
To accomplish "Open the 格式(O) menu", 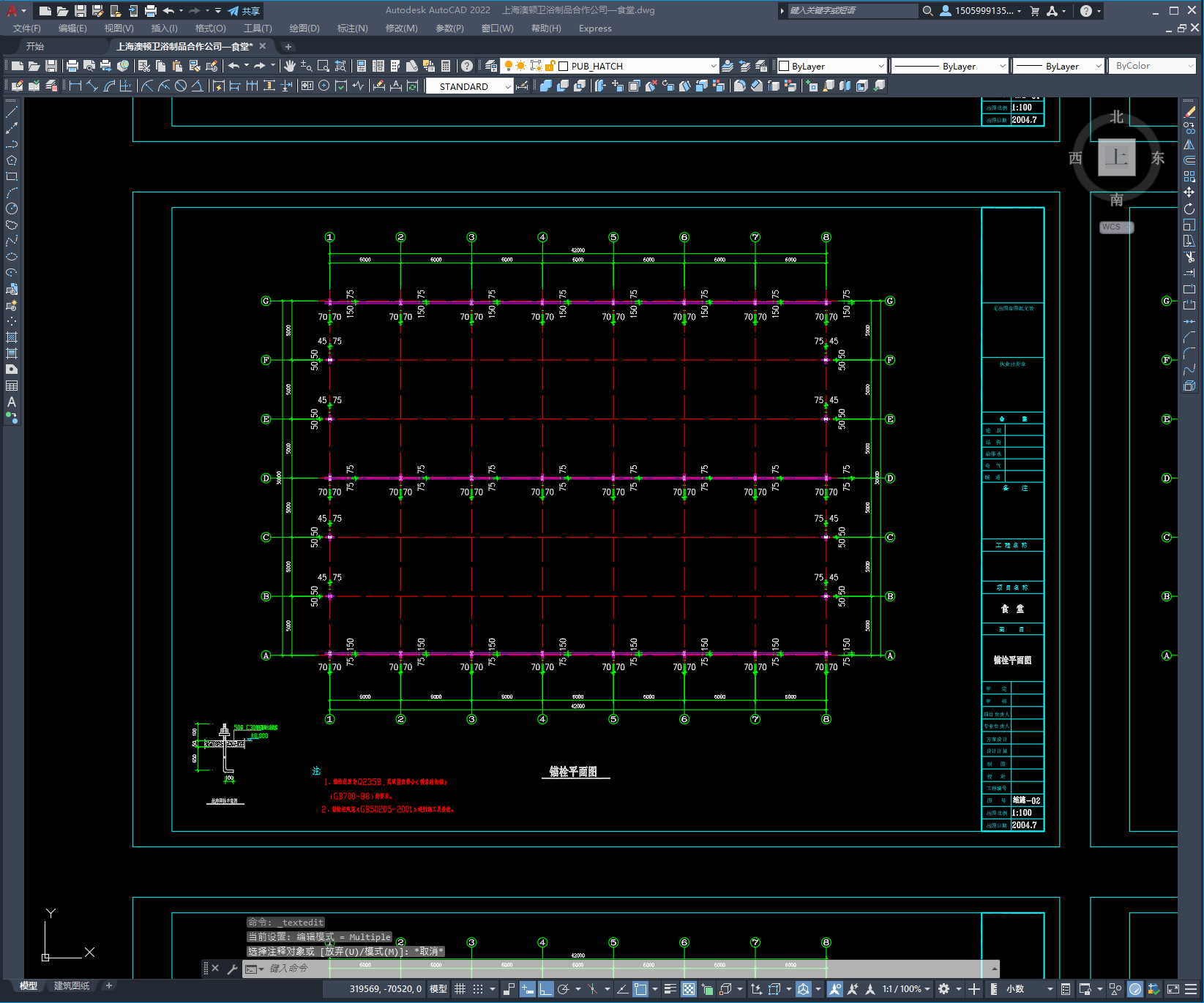I will click(211, 29).
